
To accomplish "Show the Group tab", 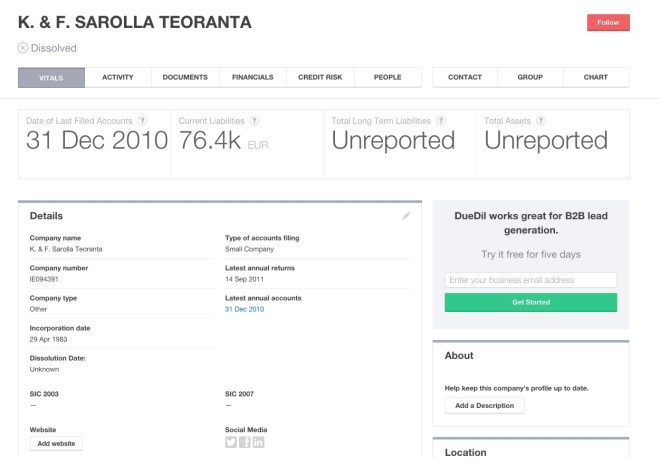I will [530, 77].
